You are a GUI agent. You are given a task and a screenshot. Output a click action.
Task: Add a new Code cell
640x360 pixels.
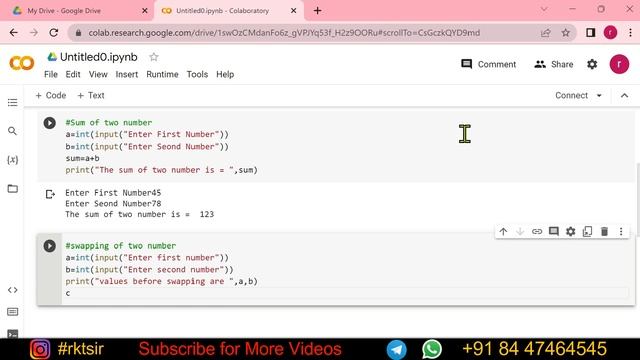[x=51, y=96]
